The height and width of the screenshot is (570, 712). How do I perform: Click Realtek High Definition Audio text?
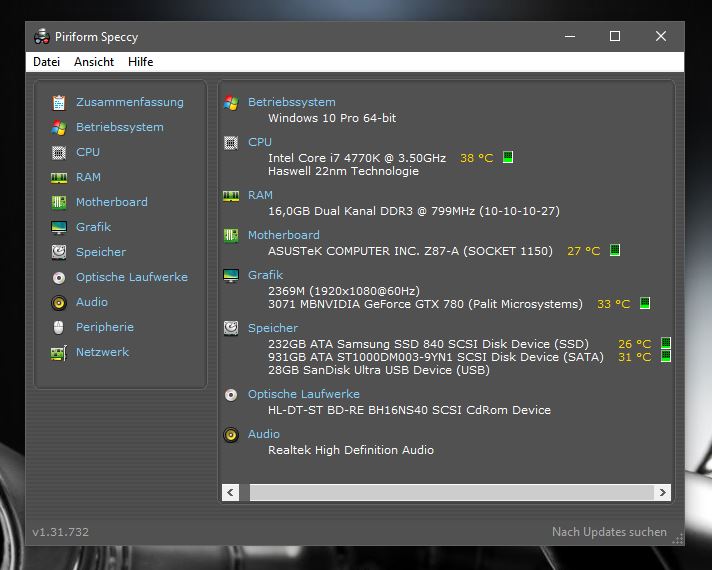pos(351,450)
